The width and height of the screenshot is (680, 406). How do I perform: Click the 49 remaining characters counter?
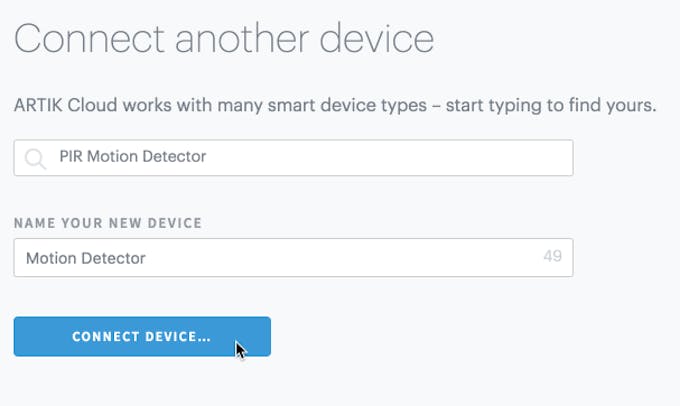pos(552,256)
